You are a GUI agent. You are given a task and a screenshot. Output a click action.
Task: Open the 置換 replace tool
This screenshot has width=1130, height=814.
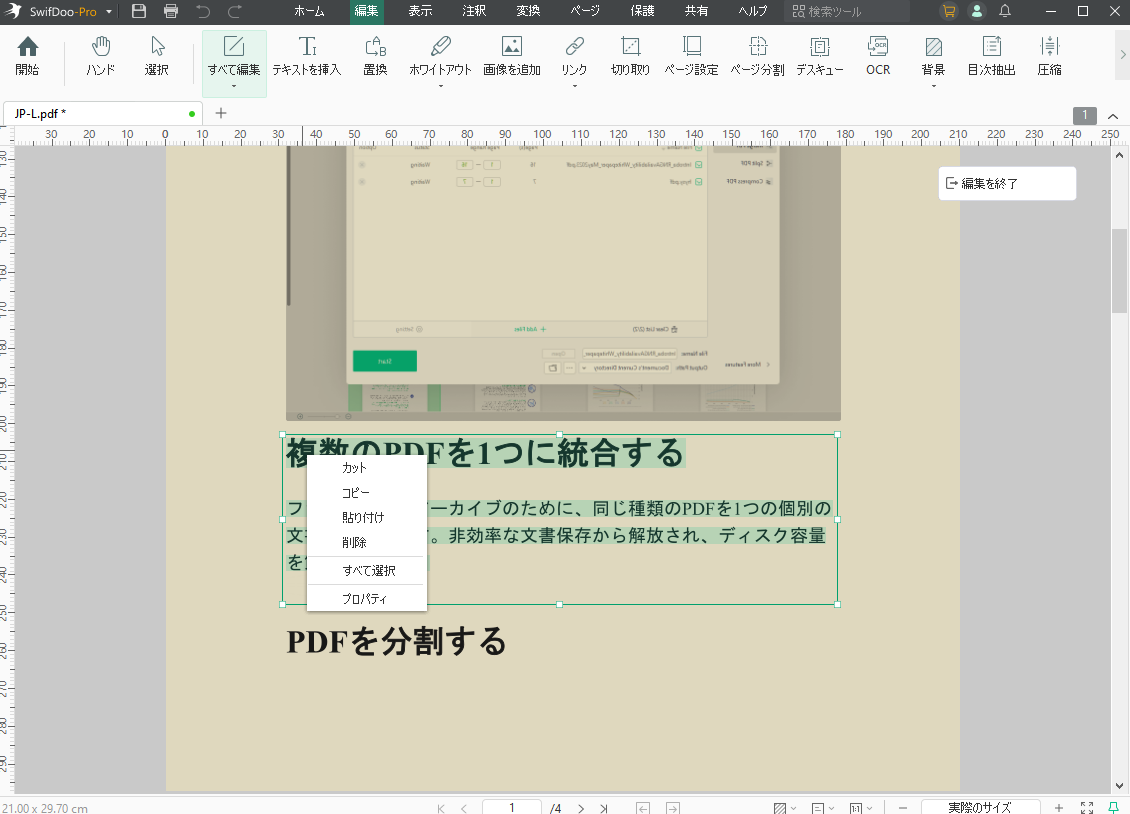point(375,55)
